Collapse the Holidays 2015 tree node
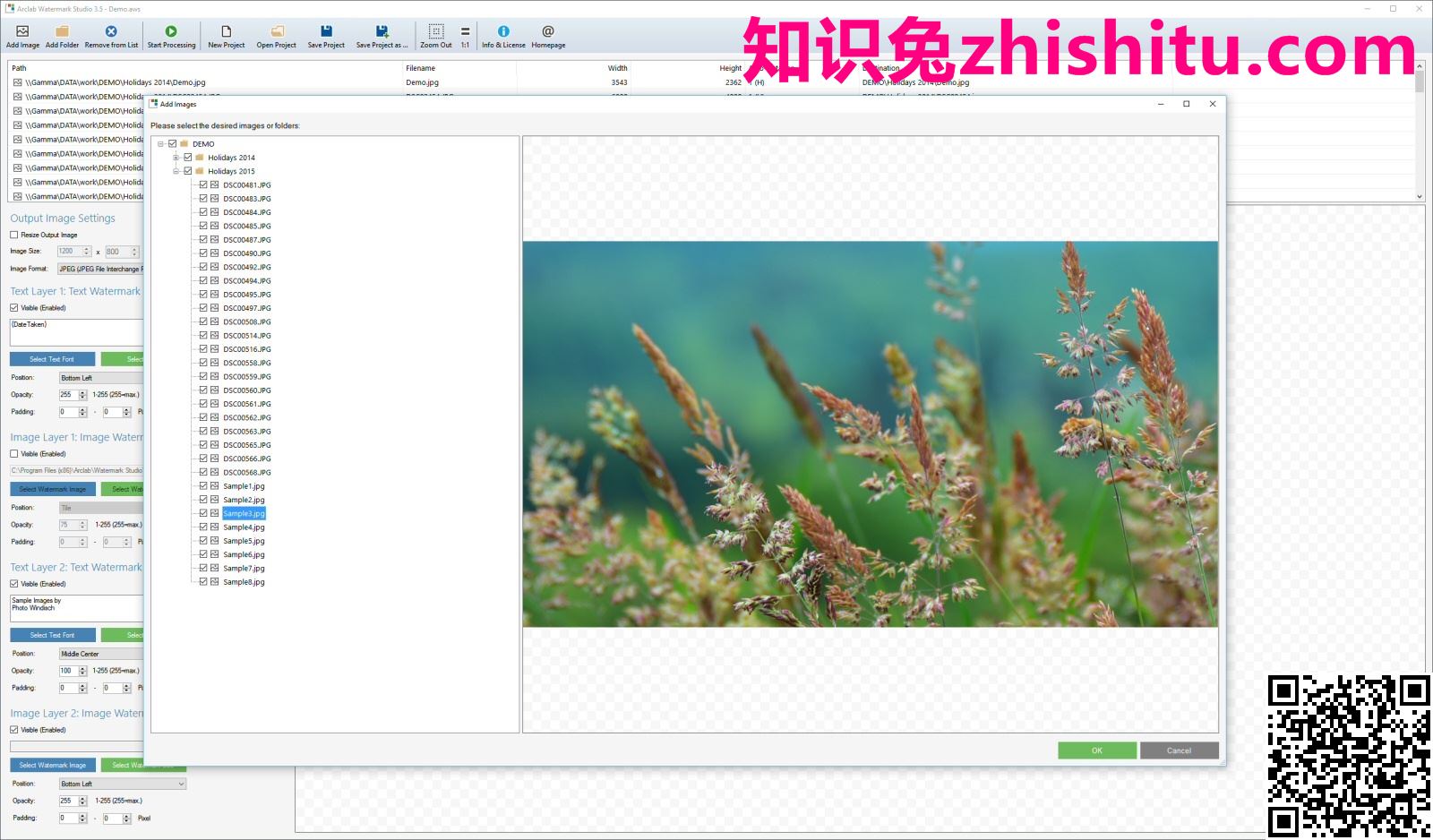The image size is (1433, 840). 176,171
